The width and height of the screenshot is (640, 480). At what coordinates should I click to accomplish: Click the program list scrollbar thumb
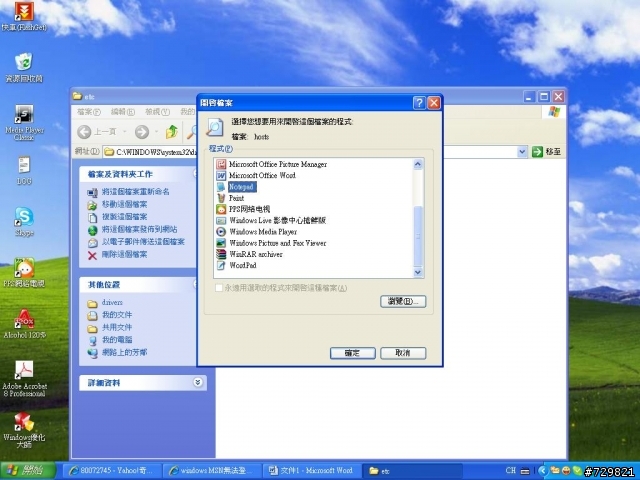click(x=418, y=236)
